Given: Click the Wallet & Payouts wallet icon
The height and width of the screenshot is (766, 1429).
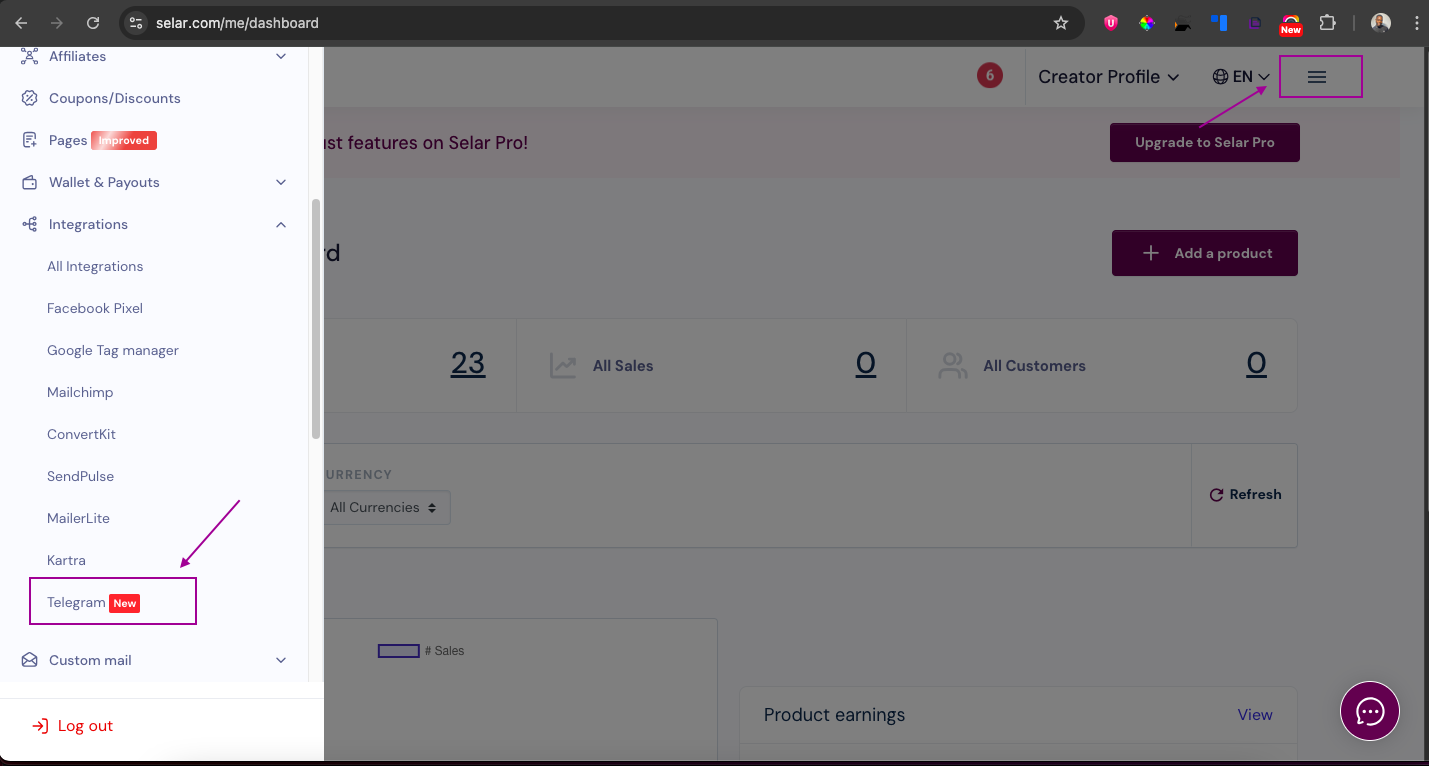Looking at the screenshot, I should (x=30, y=182).
